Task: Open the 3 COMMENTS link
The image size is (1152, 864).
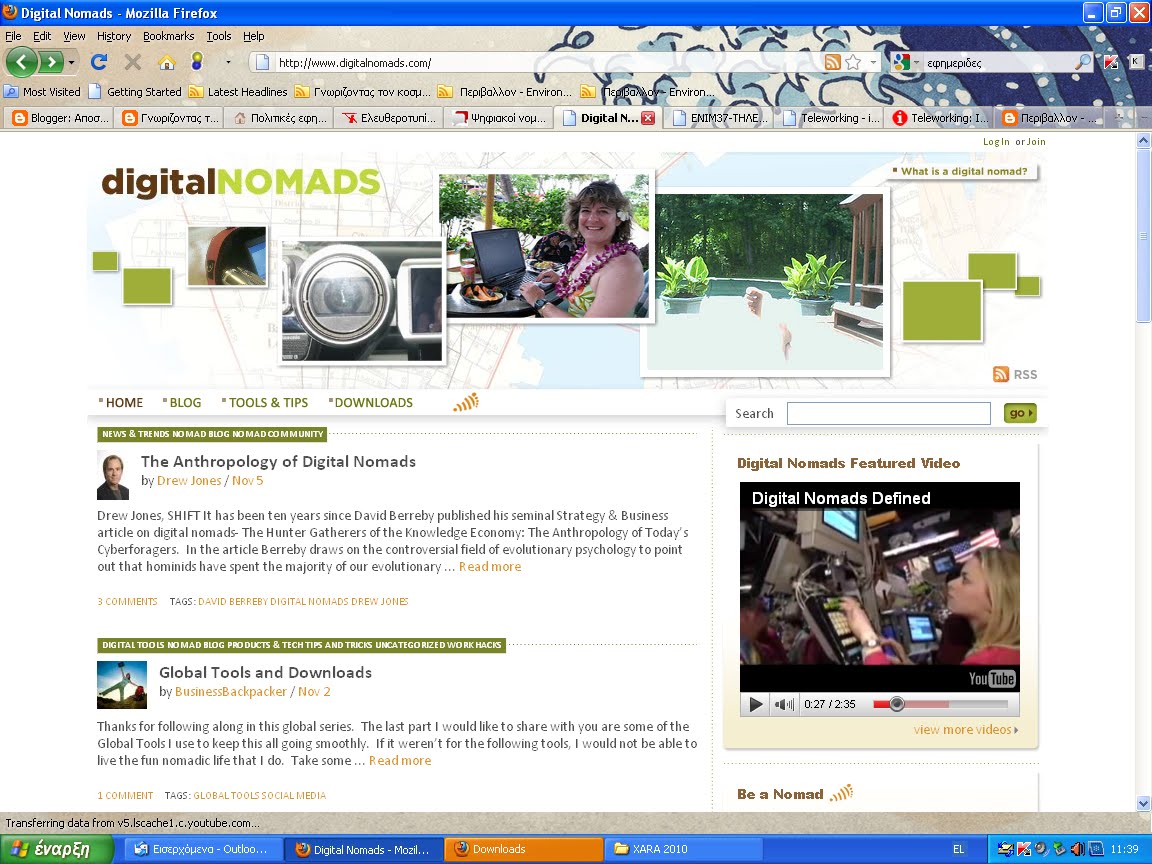Action: [127, 601]
